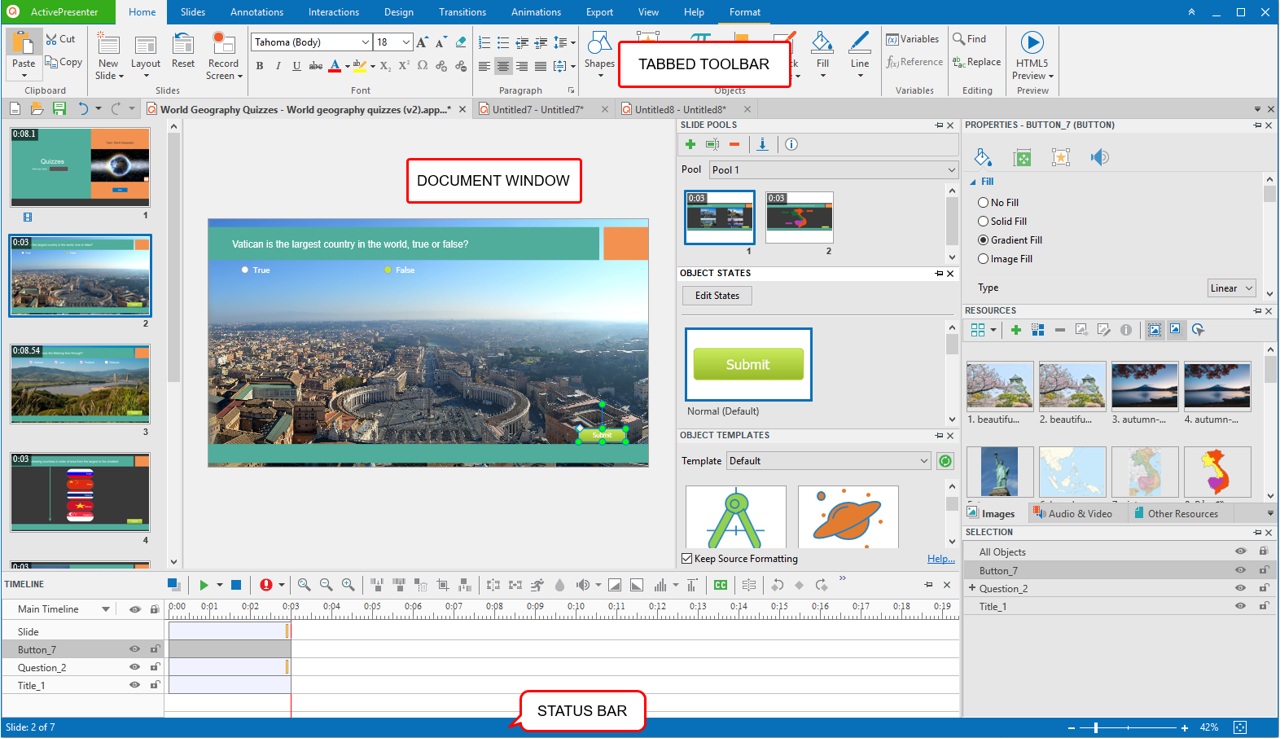Hide the Question_2 track in timeline

(x=135, y=668)
